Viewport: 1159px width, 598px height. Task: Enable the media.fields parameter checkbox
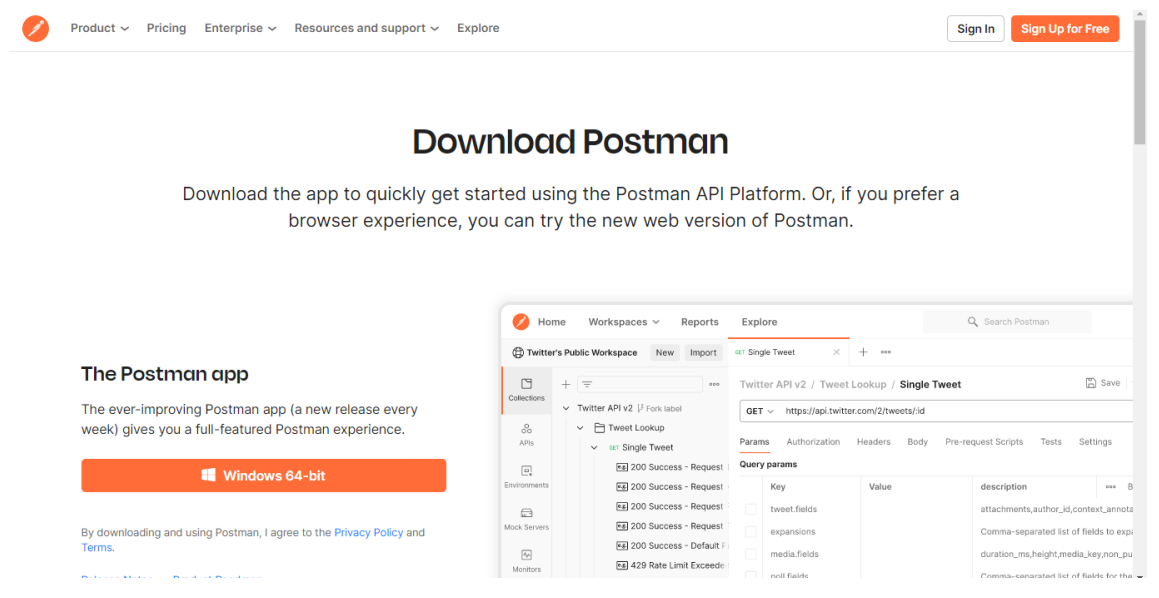coord(751,554)
